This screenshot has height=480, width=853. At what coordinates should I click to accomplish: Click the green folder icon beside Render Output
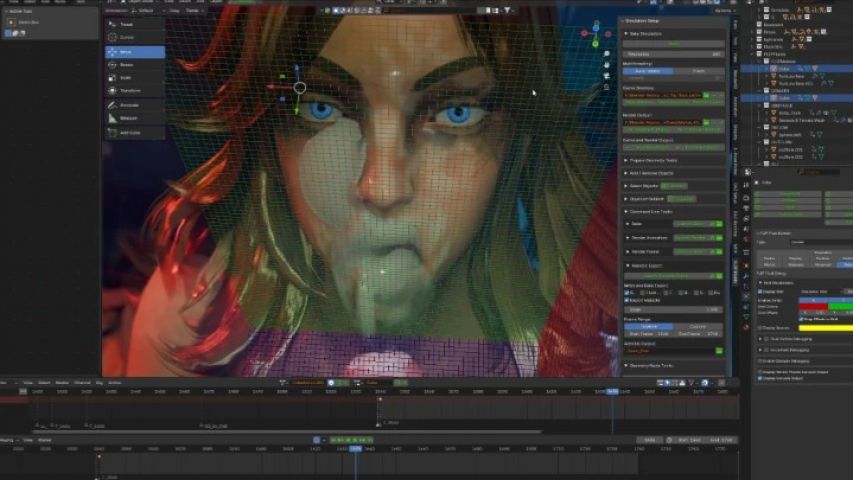(x=706, y=122)
